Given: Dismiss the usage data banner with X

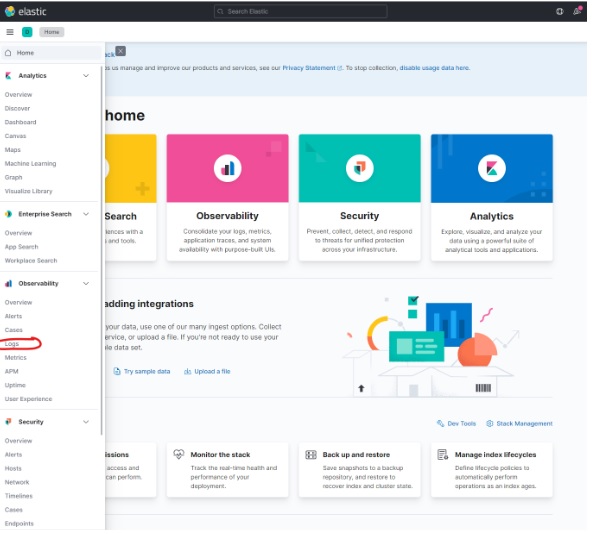Looking at the screenshot, I should tap(121, 51).
